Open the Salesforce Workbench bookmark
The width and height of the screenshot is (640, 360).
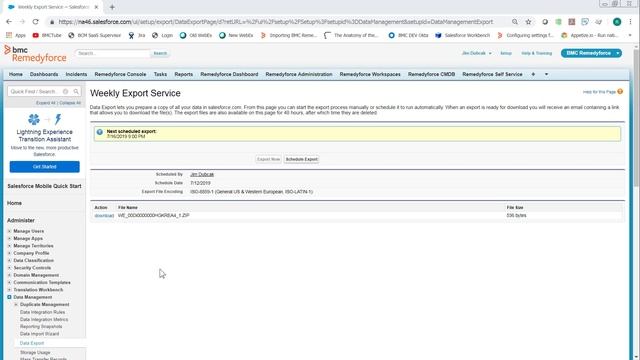coord(462,36)
